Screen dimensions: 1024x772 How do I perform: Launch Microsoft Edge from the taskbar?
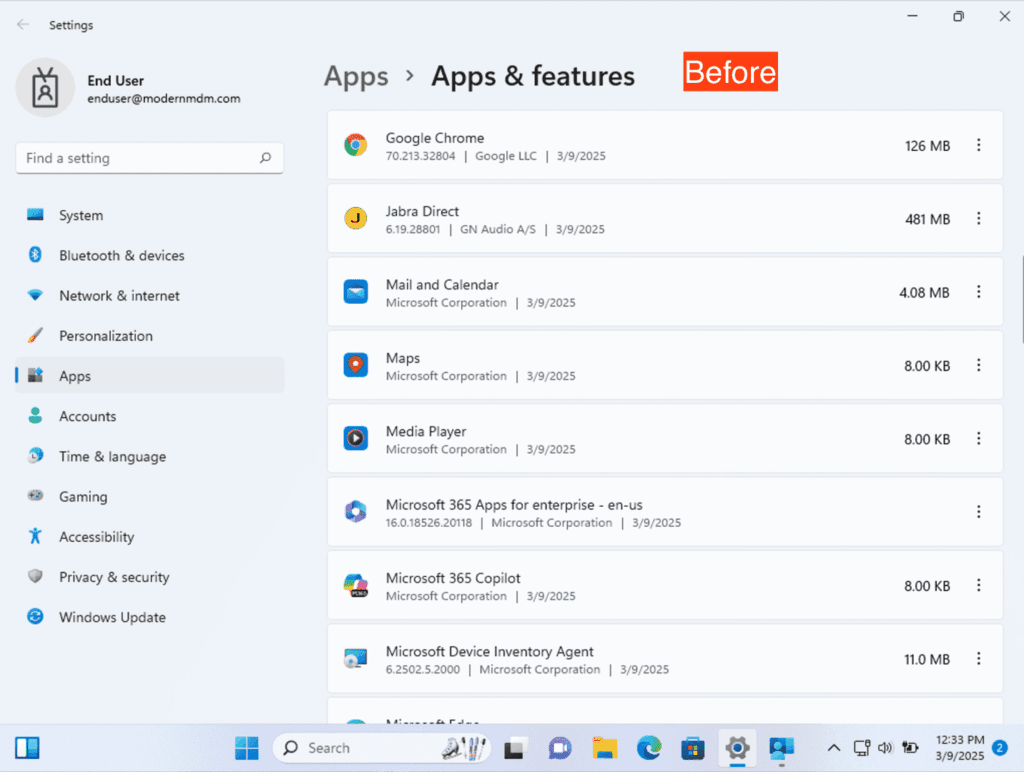[x=649, y=748]
